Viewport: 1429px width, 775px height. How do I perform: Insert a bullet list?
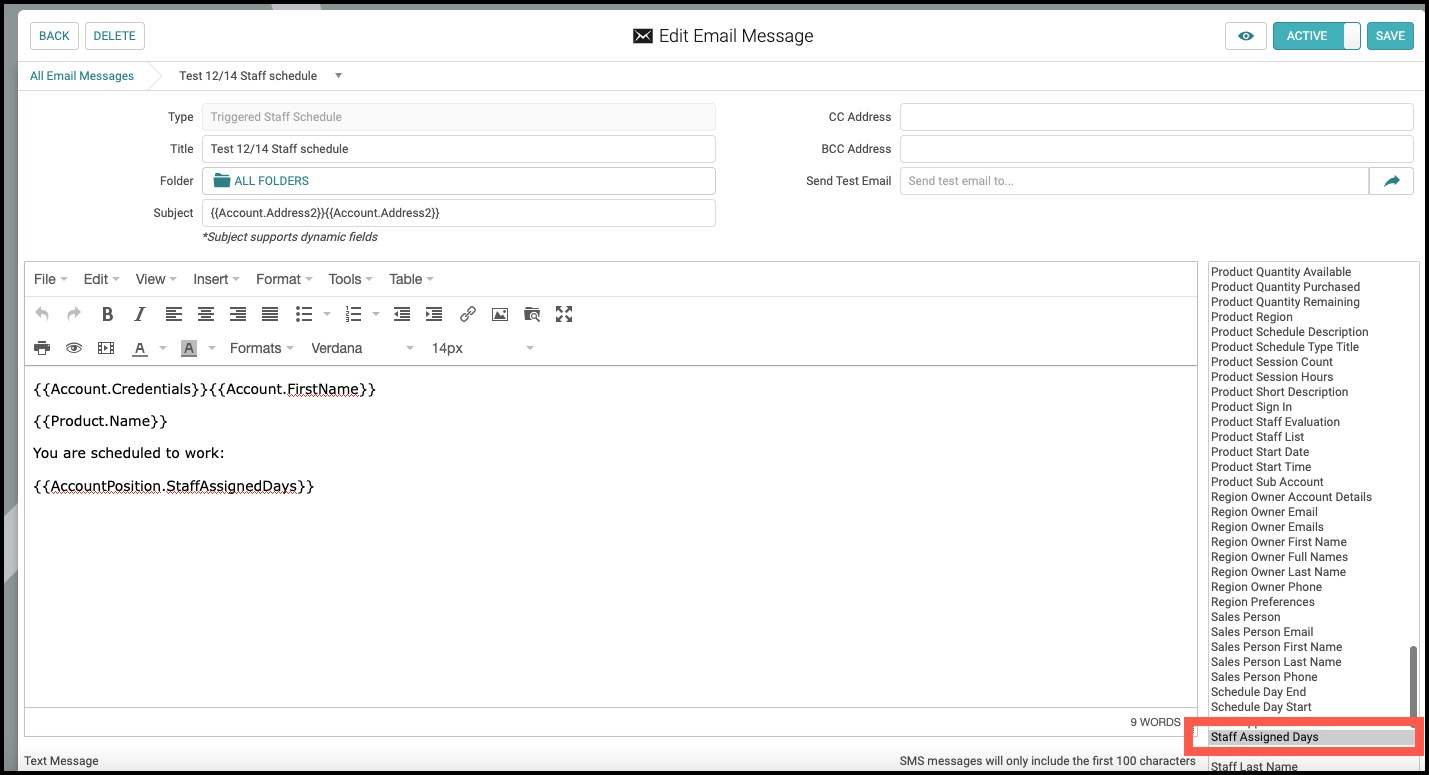click(304, 314)
